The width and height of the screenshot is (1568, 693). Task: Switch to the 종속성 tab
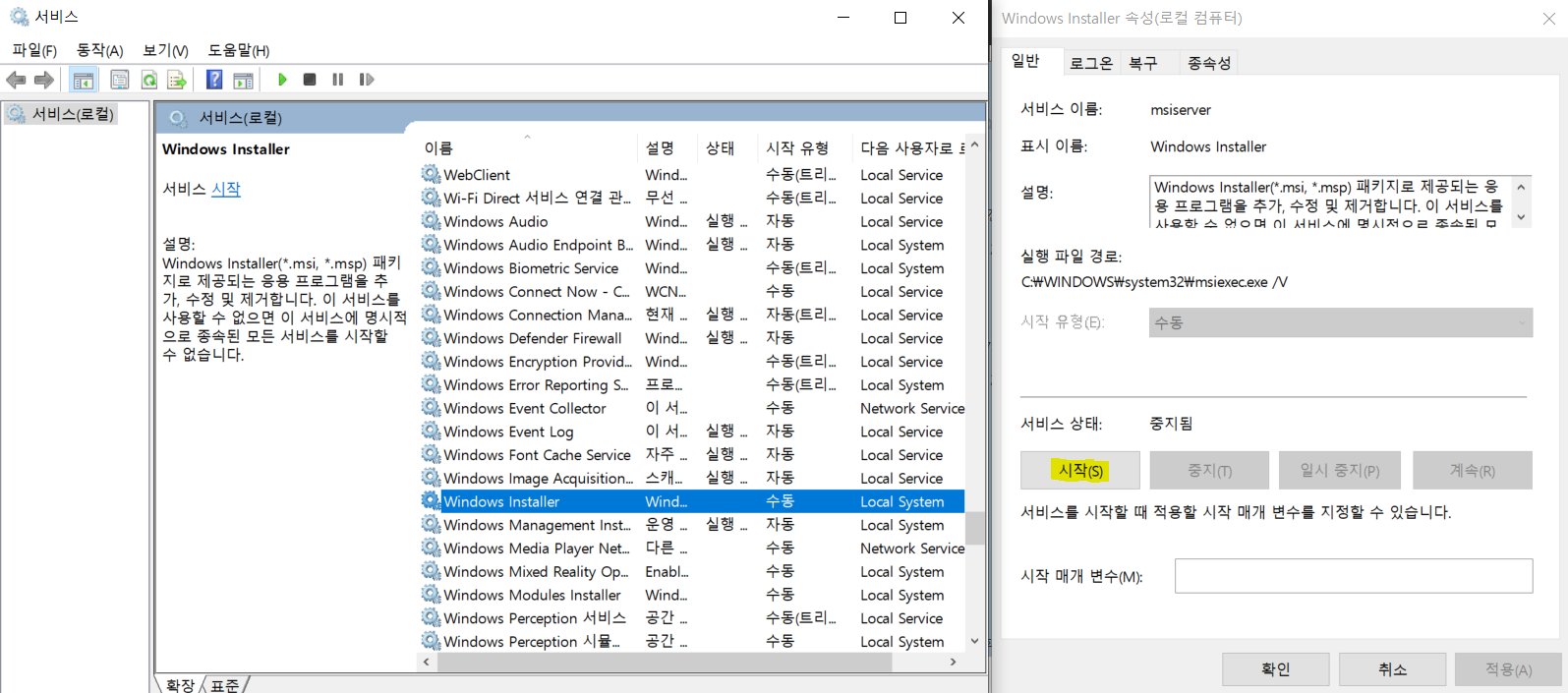pyautogui.click(x=1209, y=63)
